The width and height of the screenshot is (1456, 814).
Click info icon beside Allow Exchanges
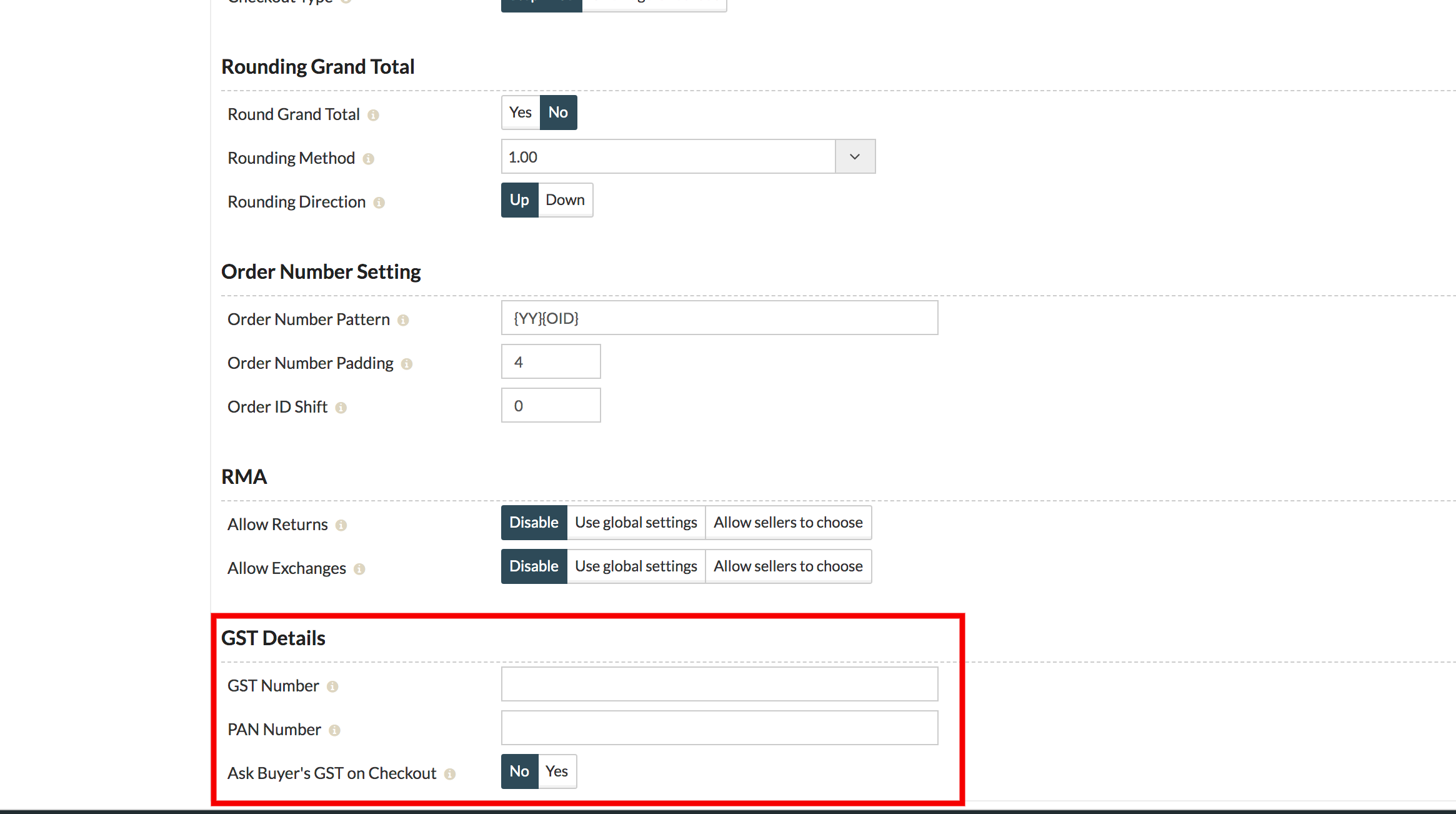[x=359, y=569]
